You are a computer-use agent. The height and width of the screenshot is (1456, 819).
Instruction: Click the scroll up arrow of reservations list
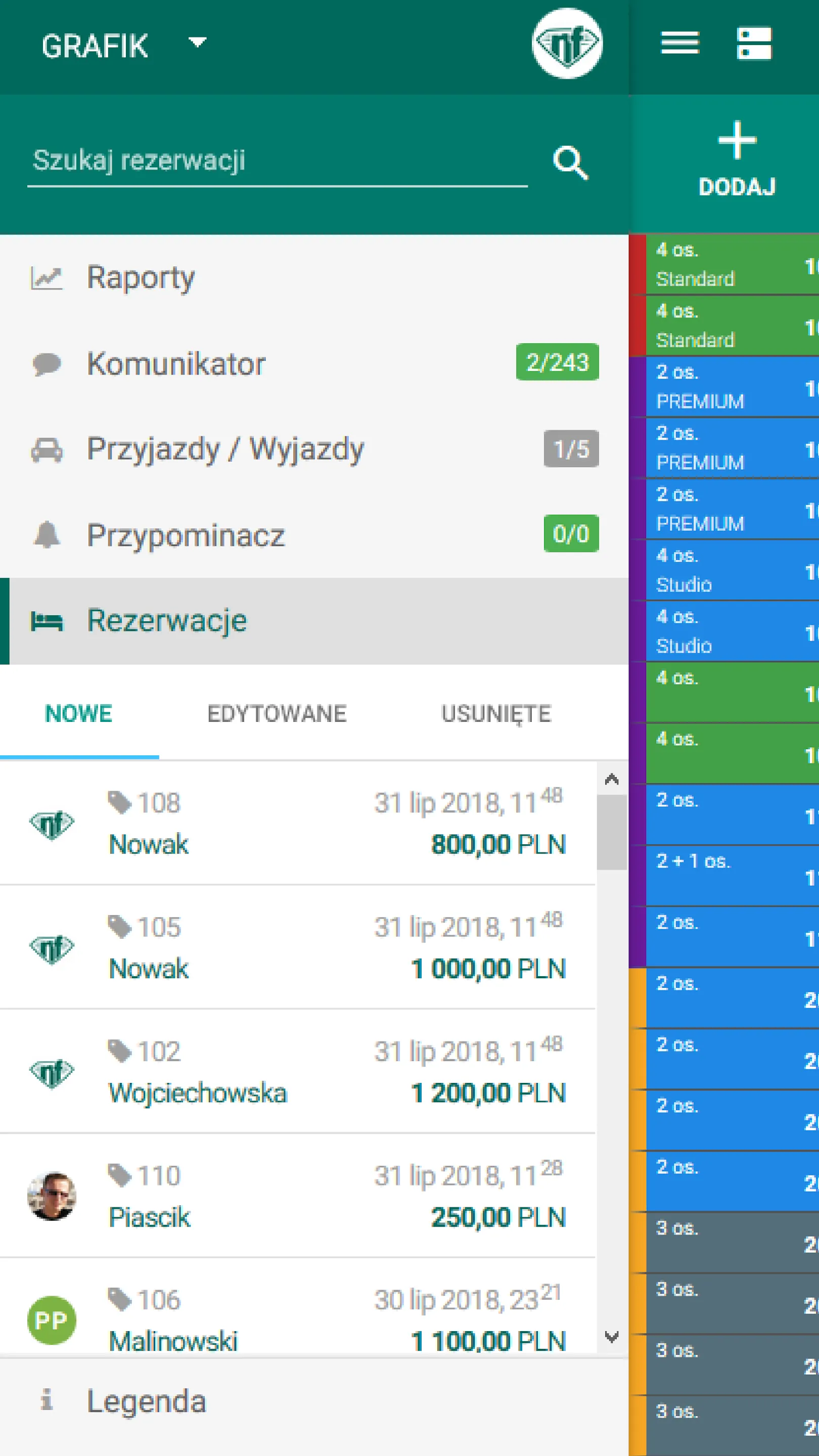(612, 780)
